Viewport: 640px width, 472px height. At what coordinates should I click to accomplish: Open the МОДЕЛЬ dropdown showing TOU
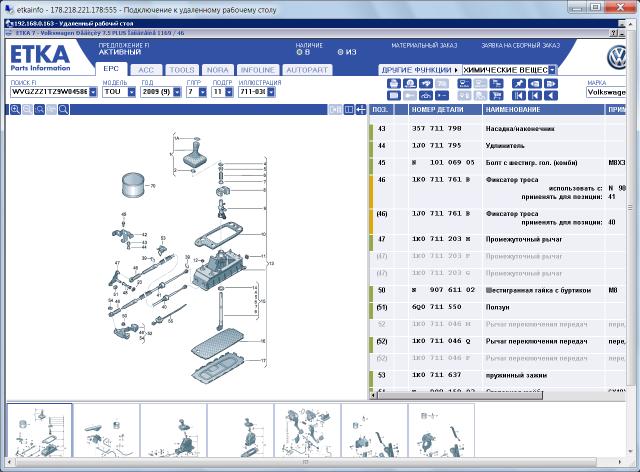pyautogui.click(x=131, y=92)
